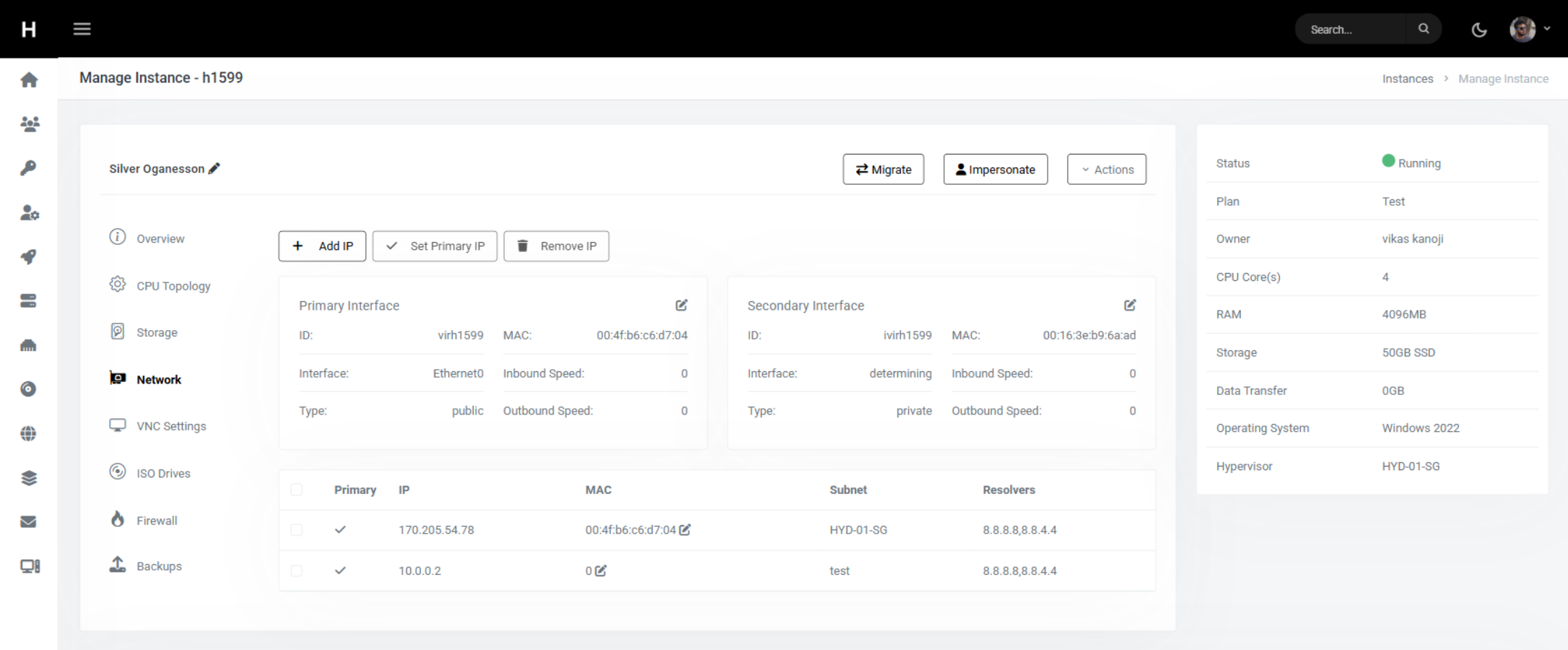Toggle the hamburger sidebar menu
The height and width of the screenshot is (650, 1568).
(82, 29)
